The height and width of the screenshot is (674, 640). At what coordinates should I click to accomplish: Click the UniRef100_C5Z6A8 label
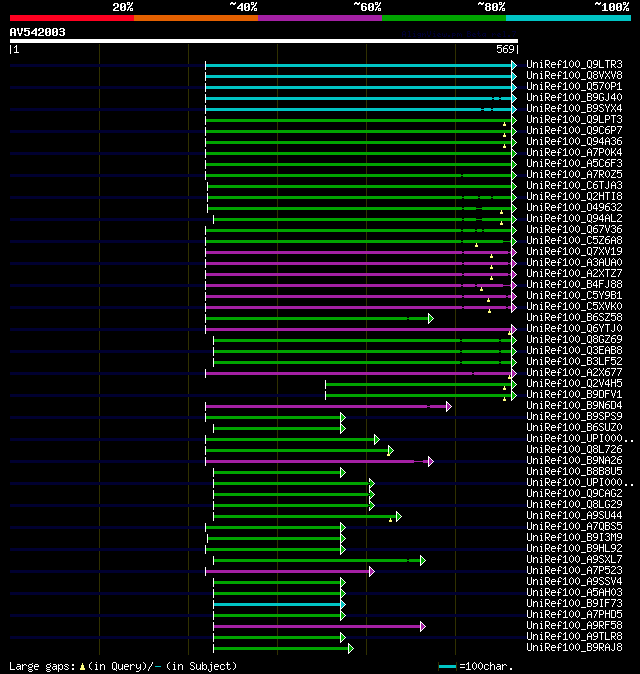point(574,241)
